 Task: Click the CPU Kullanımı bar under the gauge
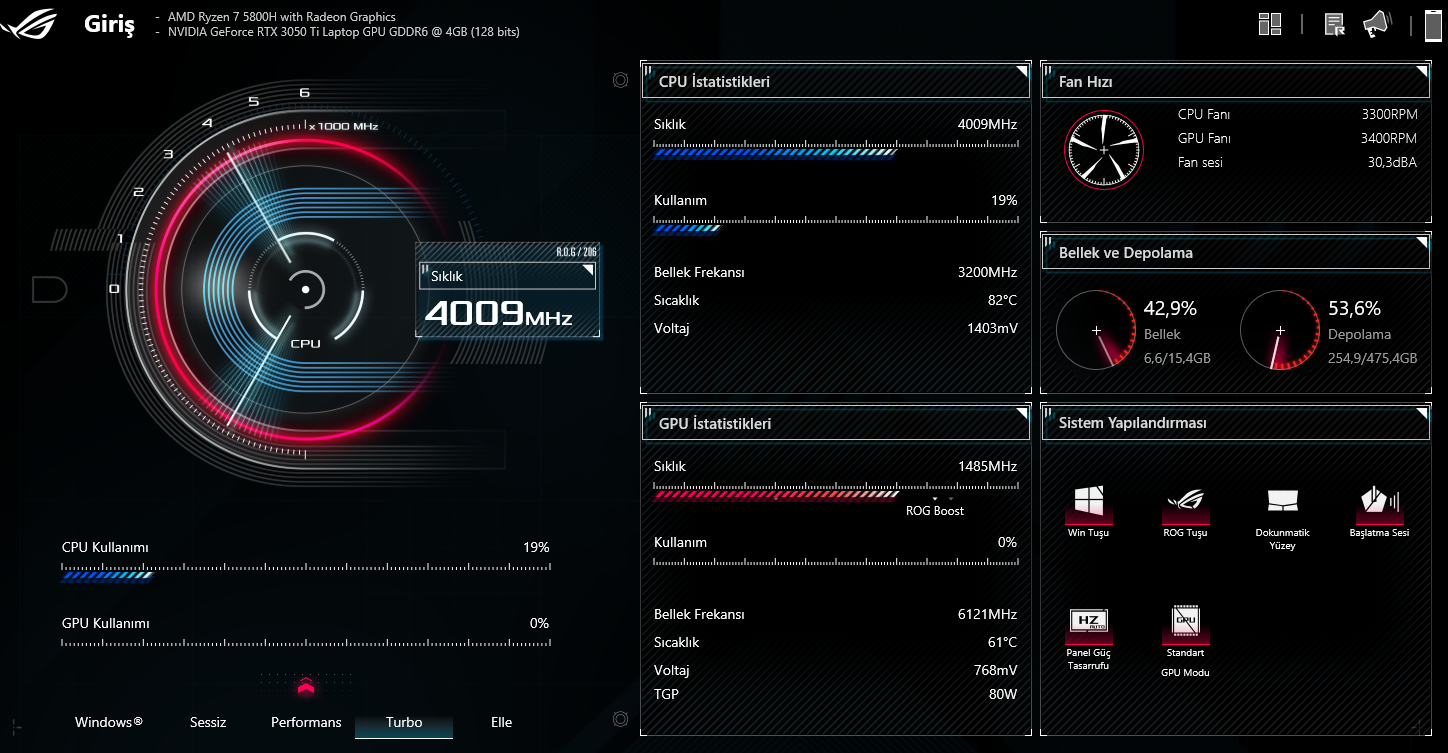click(x=305, y=573)
